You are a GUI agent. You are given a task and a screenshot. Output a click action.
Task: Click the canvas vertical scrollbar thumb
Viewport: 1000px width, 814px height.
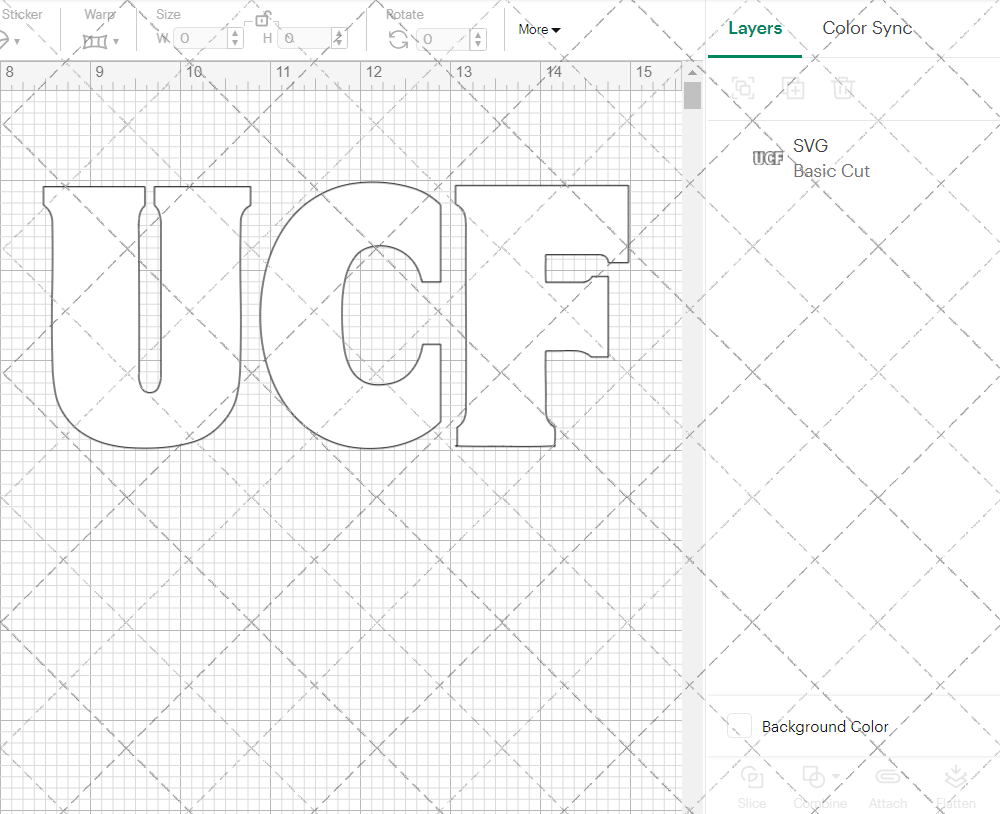692,96
